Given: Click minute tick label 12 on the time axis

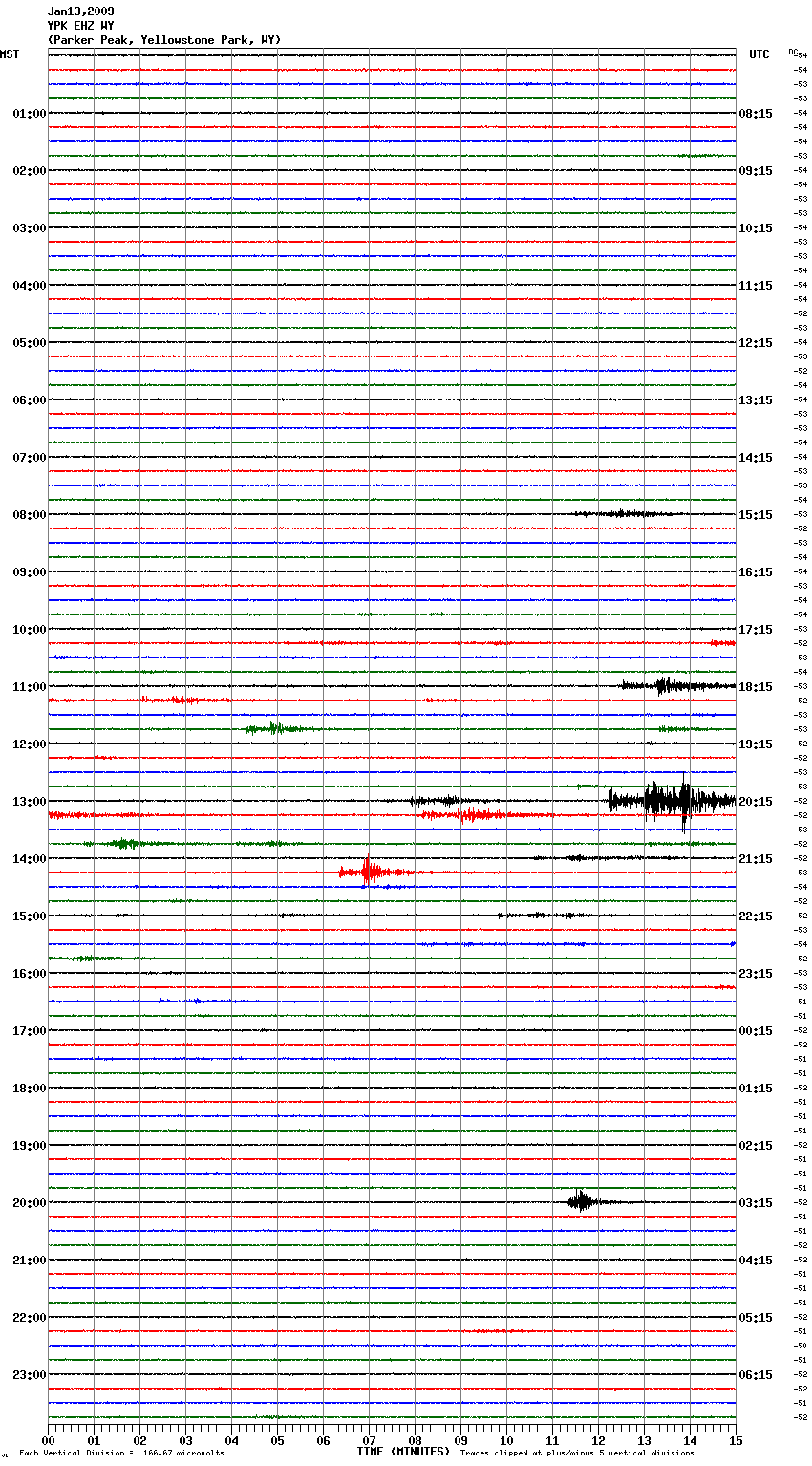Looking at the screenshot, I should point(598,1440).
